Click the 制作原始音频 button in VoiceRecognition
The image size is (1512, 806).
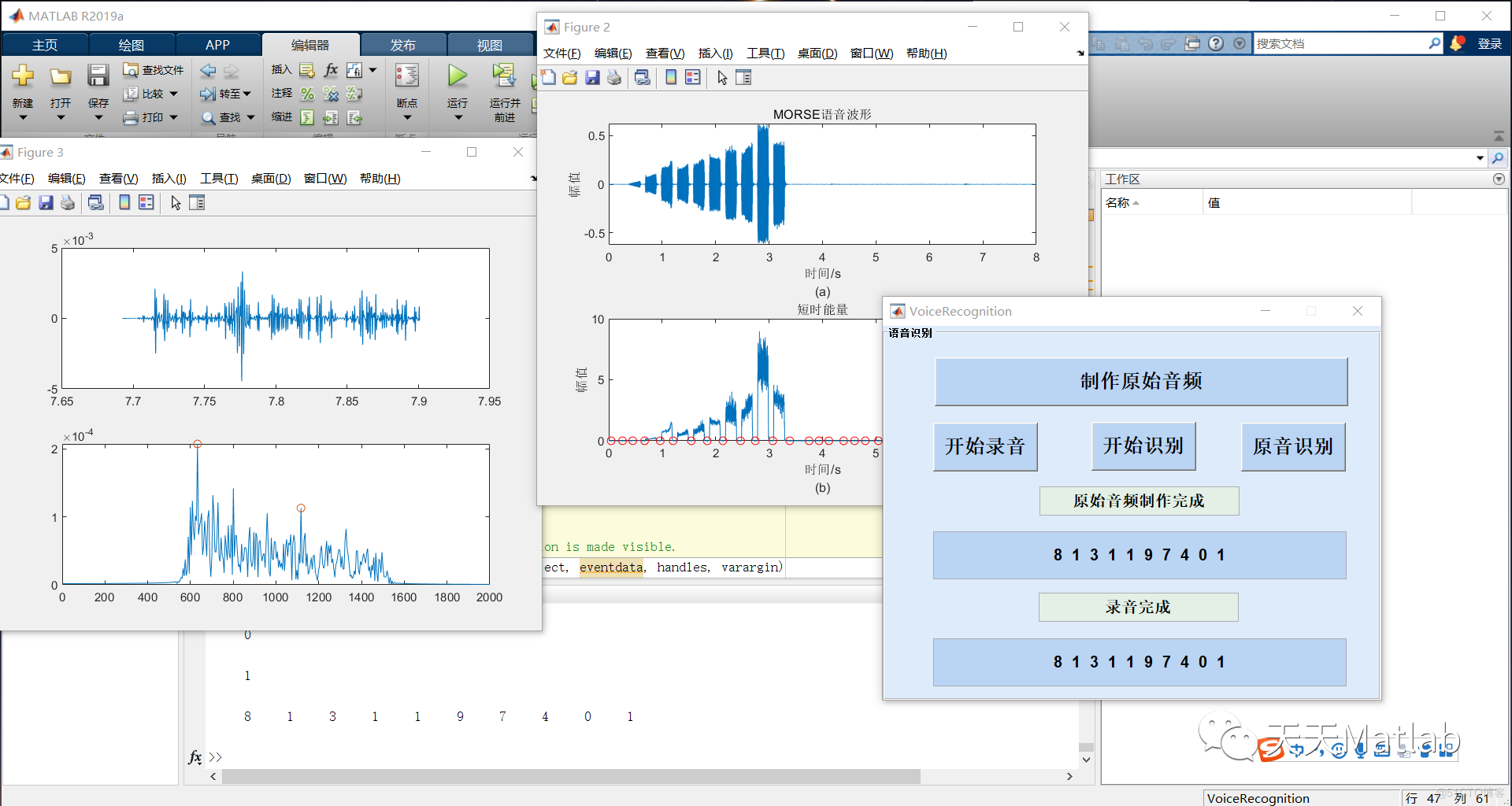click(x=1141, y=382)
